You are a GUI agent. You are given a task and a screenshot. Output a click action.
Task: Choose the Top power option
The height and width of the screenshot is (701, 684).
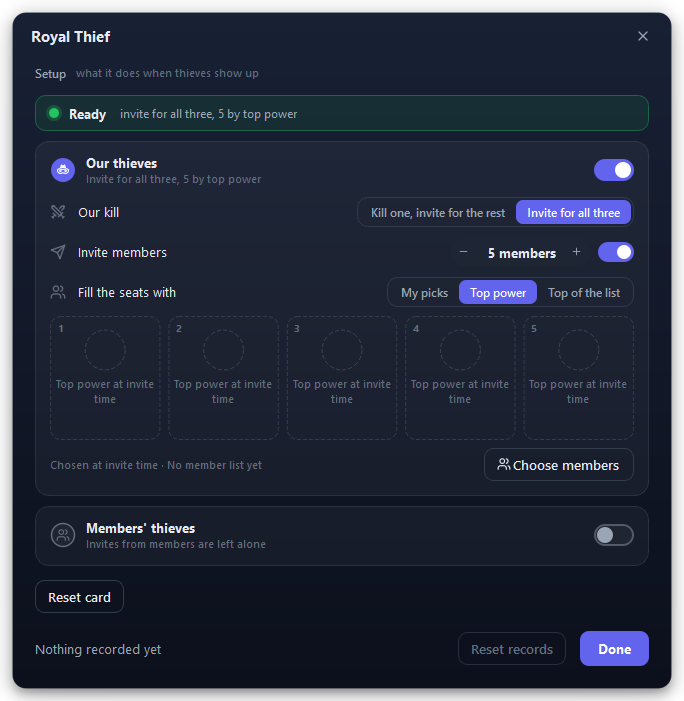coord(498,293)
